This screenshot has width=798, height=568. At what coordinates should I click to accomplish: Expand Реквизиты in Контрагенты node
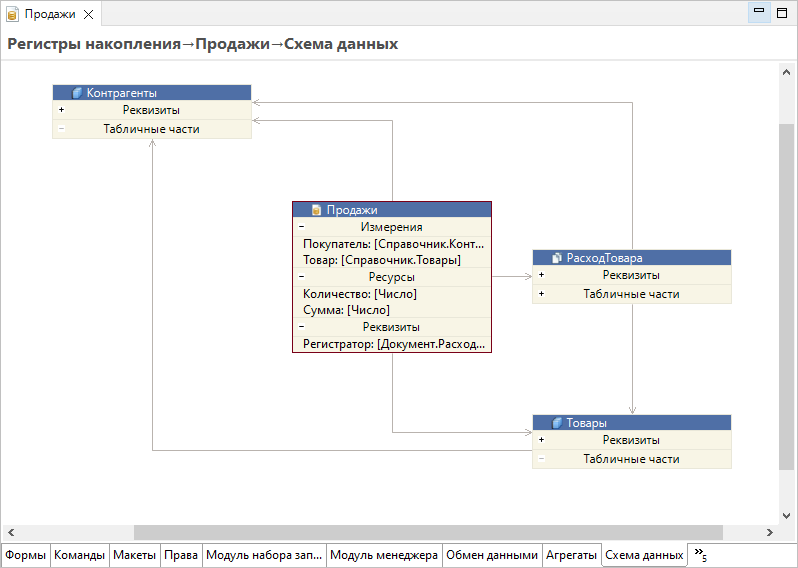pyautogui.click(x=61, y=110)
